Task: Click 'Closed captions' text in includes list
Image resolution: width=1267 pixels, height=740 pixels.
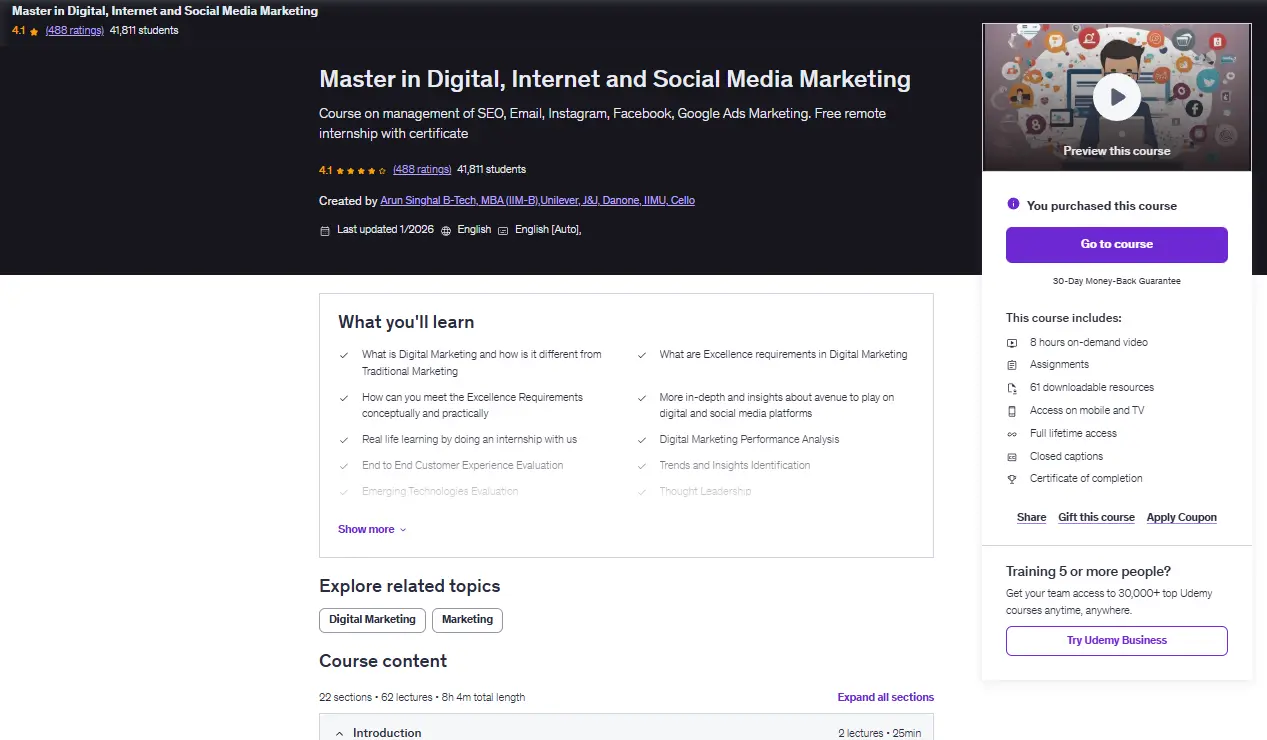Action: pyautogui.click(x=1066, y=456)
